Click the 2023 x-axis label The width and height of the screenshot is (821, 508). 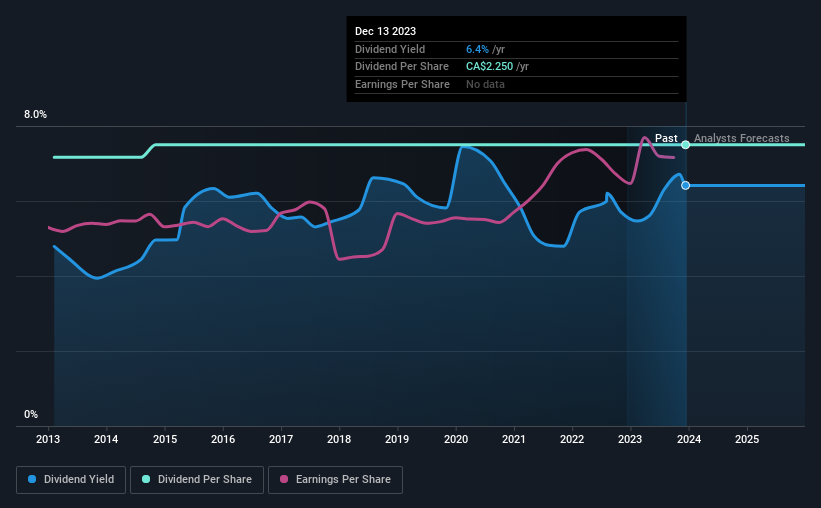tap(630, 439)
